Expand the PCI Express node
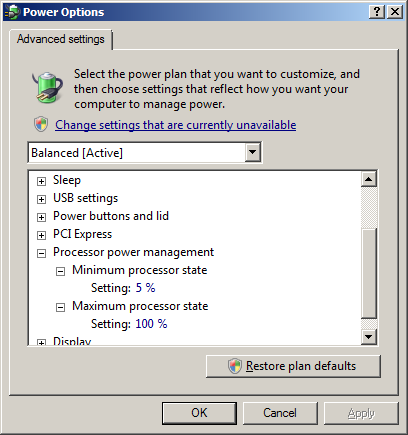This screenshot has width=408, height=435. (x=41, y=235)
